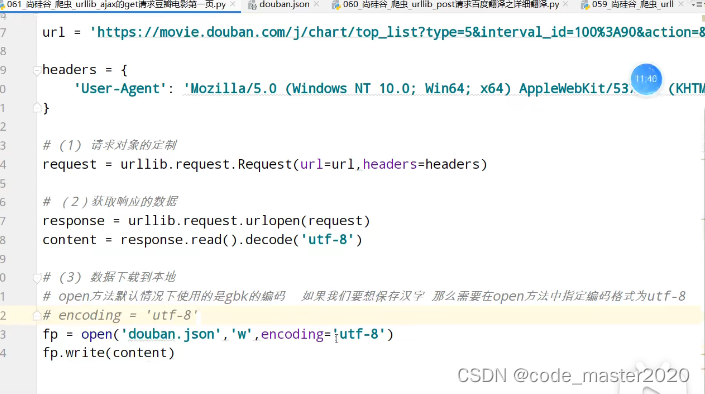Click the 'fp.write(content)' line
This screenshot has width=705, height=394.
click(108, 353)
